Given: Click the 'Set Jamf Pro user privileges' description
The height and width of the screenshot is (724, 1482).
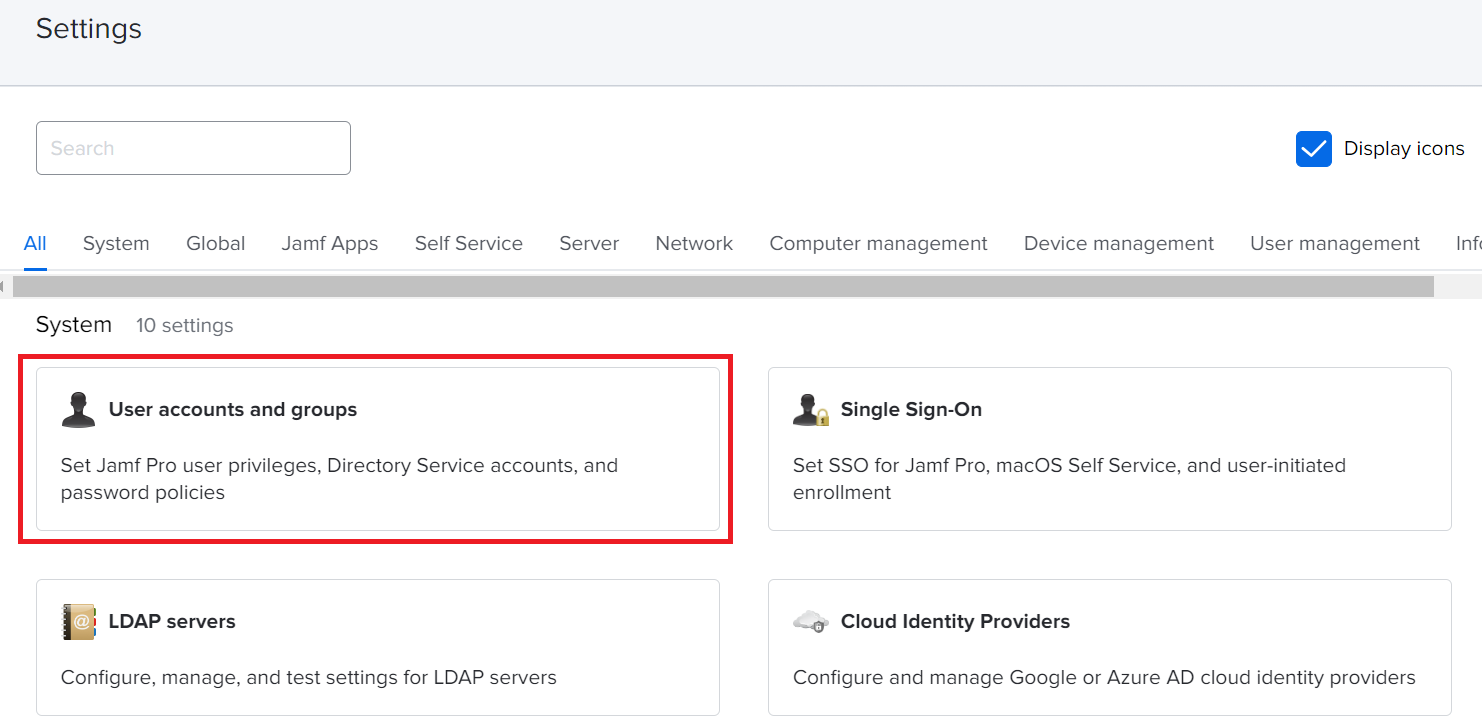Looking at the screenshot, I should (x=340, y=479).
